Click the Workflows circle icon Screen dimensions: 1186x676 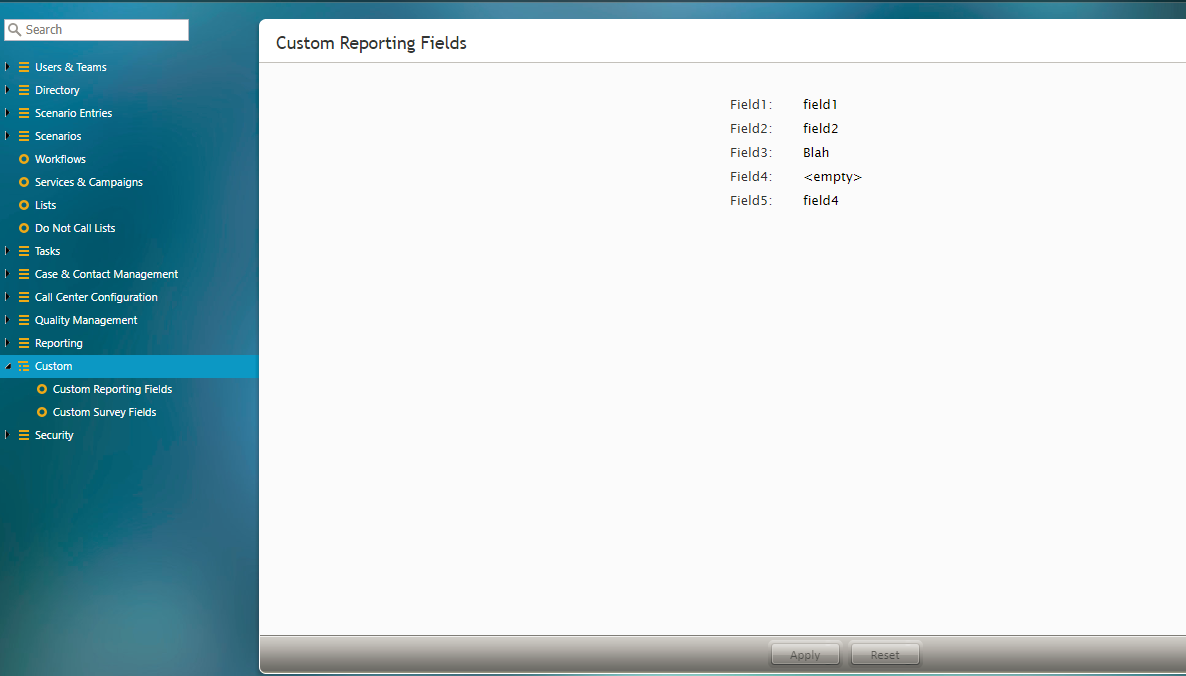click(x=24, y=159)
